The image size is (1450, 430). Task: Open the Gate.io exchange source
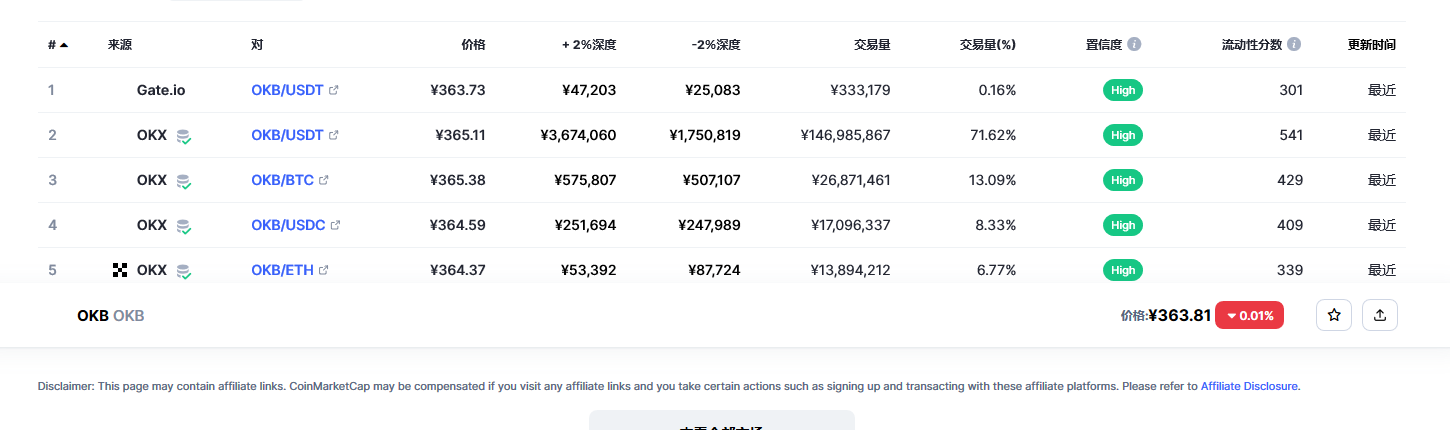click(x=161, y=91)
